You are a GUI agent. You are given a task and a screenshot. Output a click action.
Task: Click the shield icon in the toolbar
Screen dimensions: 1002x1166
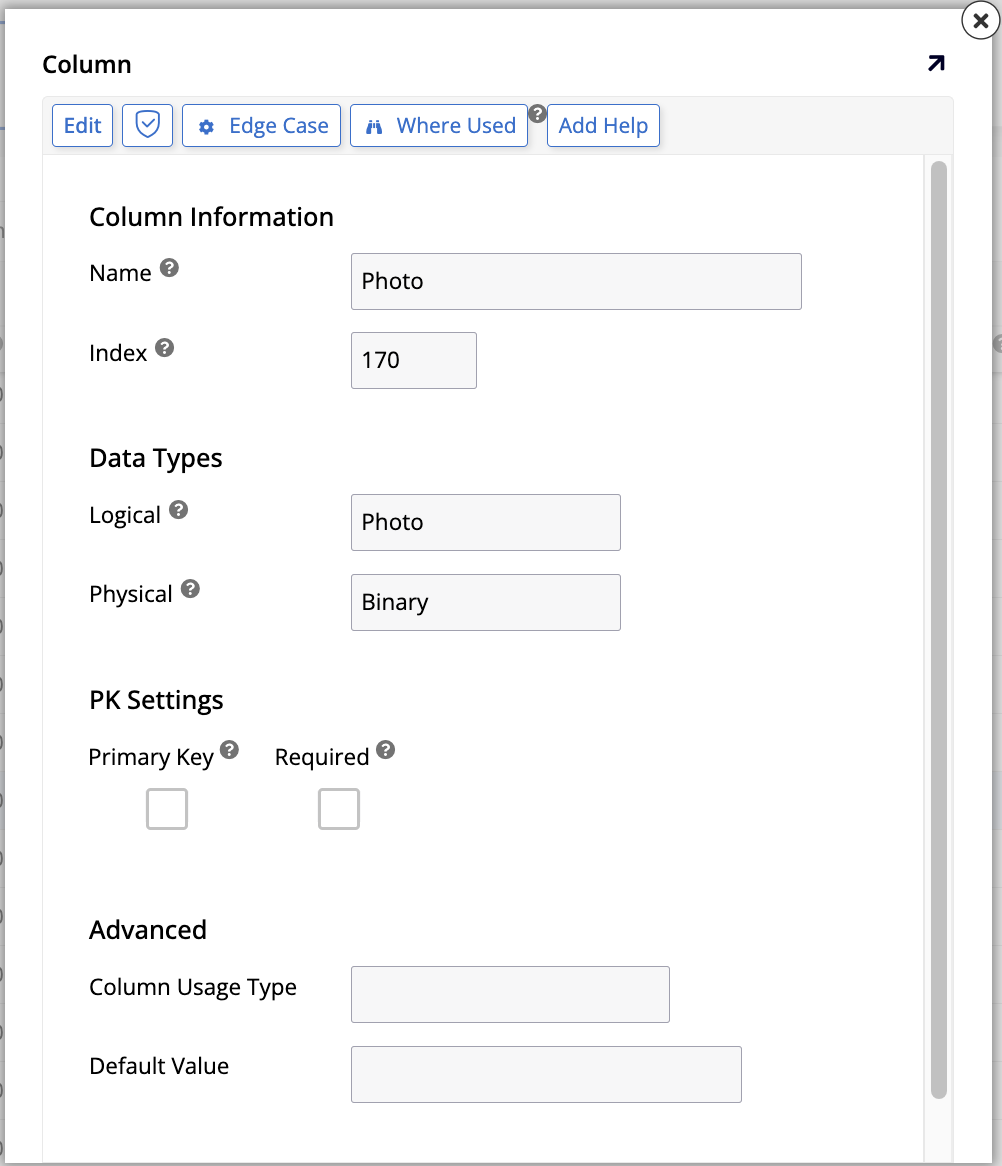(x=147, y=125)
